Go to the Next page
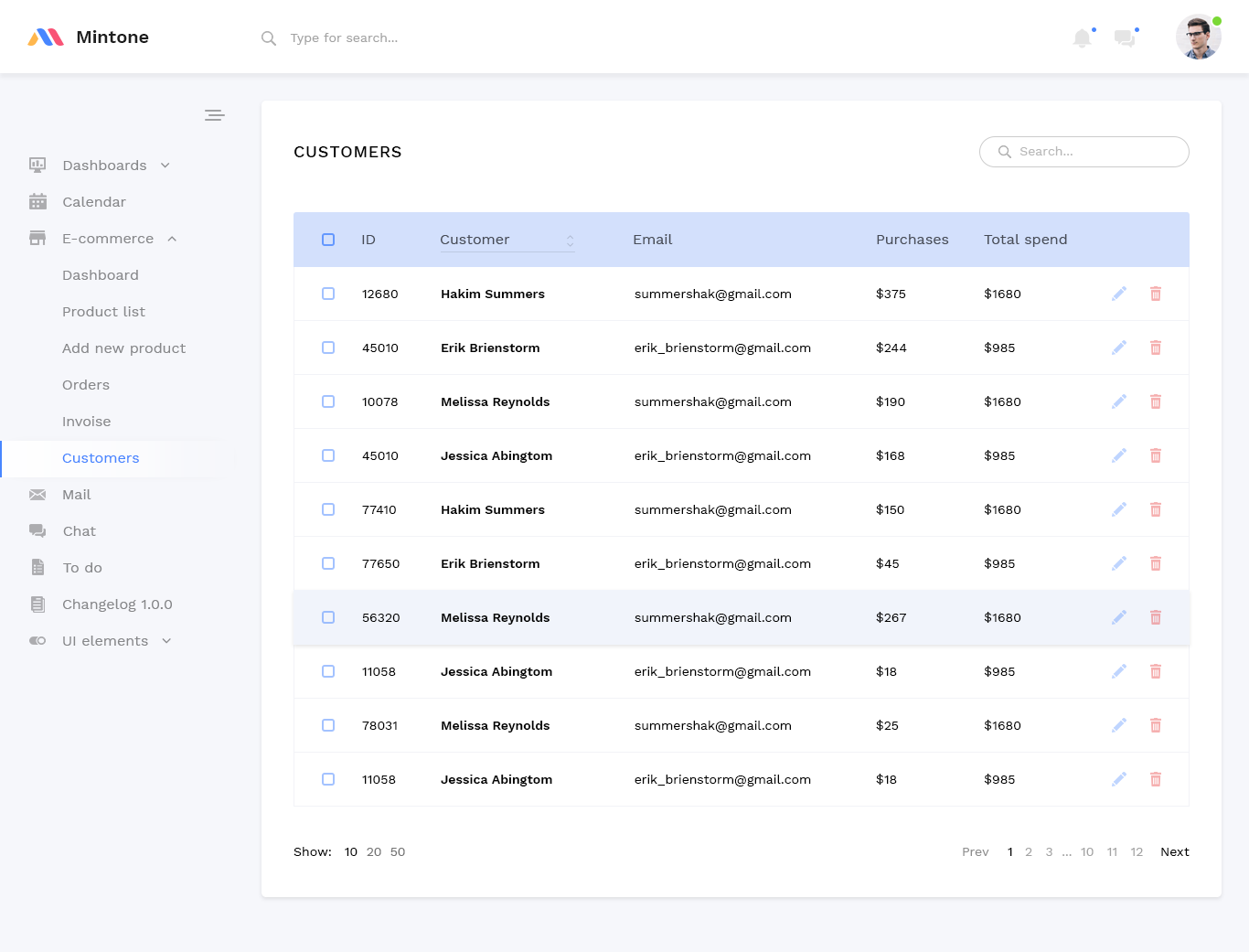This screenshot has height=952, width=1249. pyautogui.click(x=1174, y=851)
